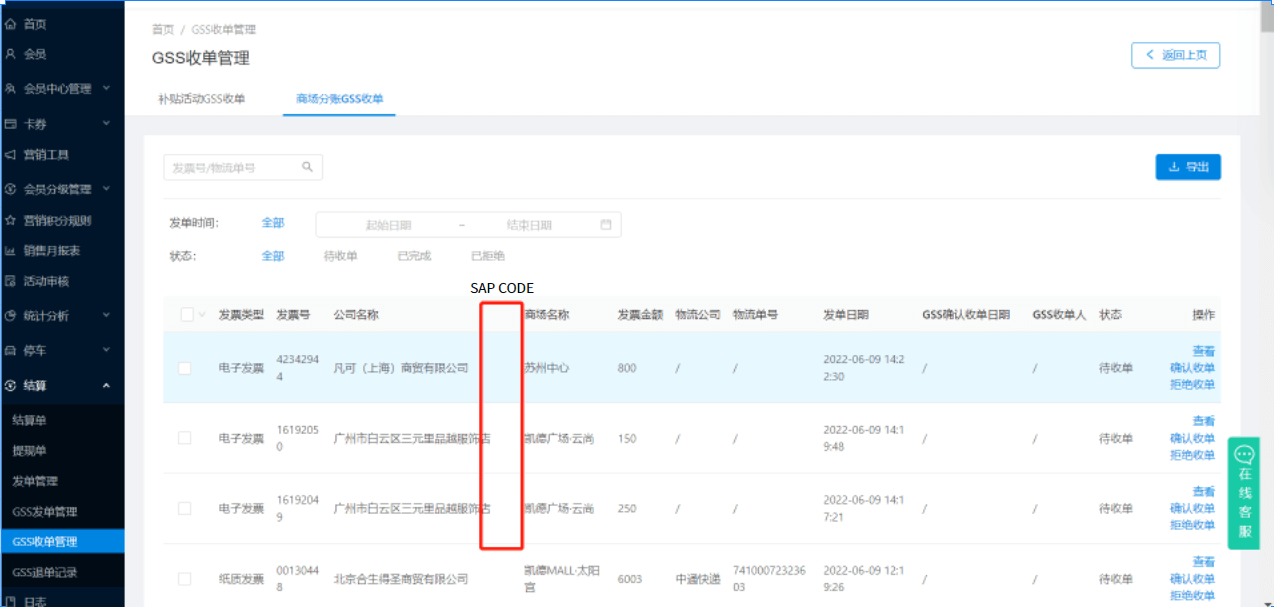Go to 首页 via the breadcrumb
The height and width of the screenshot is (607, 1274).
pos(163,30)
